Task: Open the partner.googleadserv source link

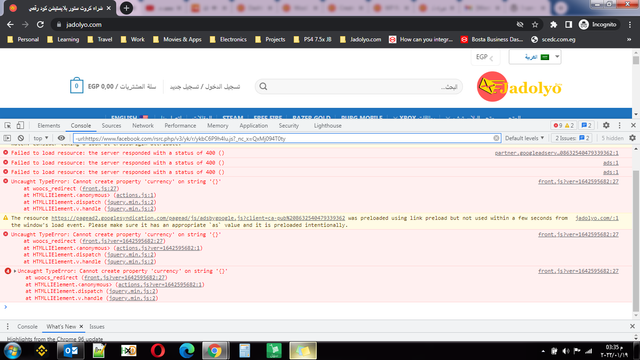Action: (556, 153)
